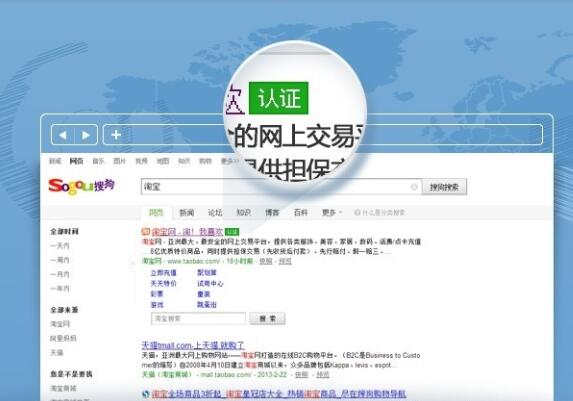
Task: Click the 搜狗搜索 button
Action: pyautogui.click(x=444, y=187)
